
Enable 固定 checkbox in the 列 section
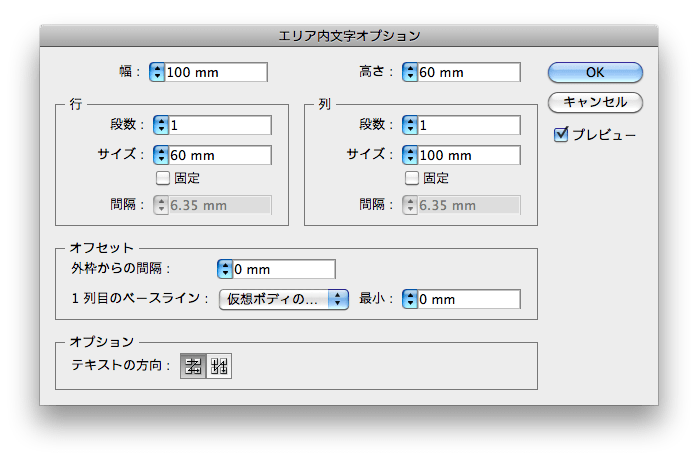[411, 178]
